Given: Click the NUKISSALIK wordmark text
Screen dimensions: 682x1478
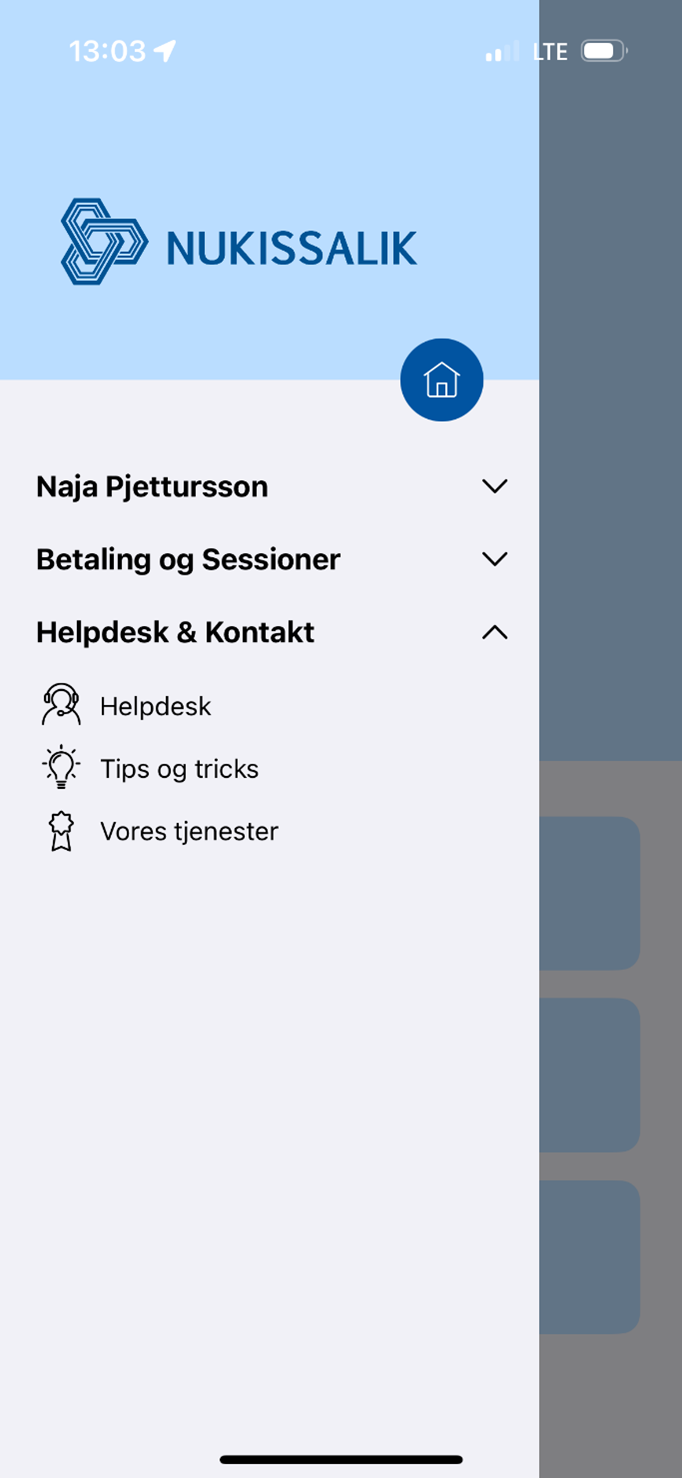Looking at the screenshot, I should tap(291, 247).
